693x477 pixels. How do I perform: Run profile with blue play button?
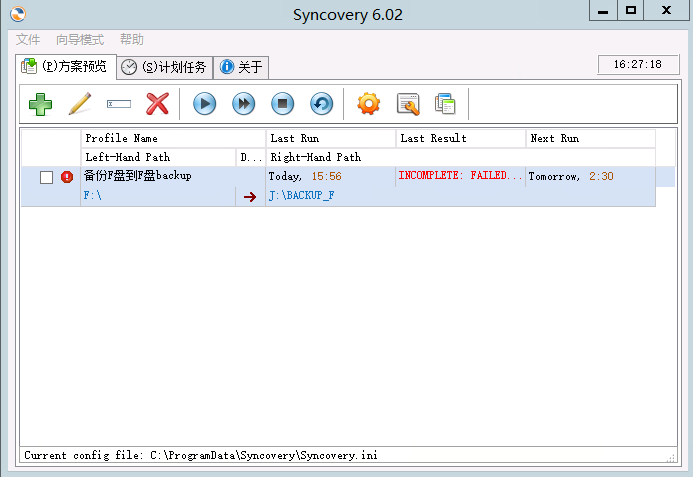(204, 104)
